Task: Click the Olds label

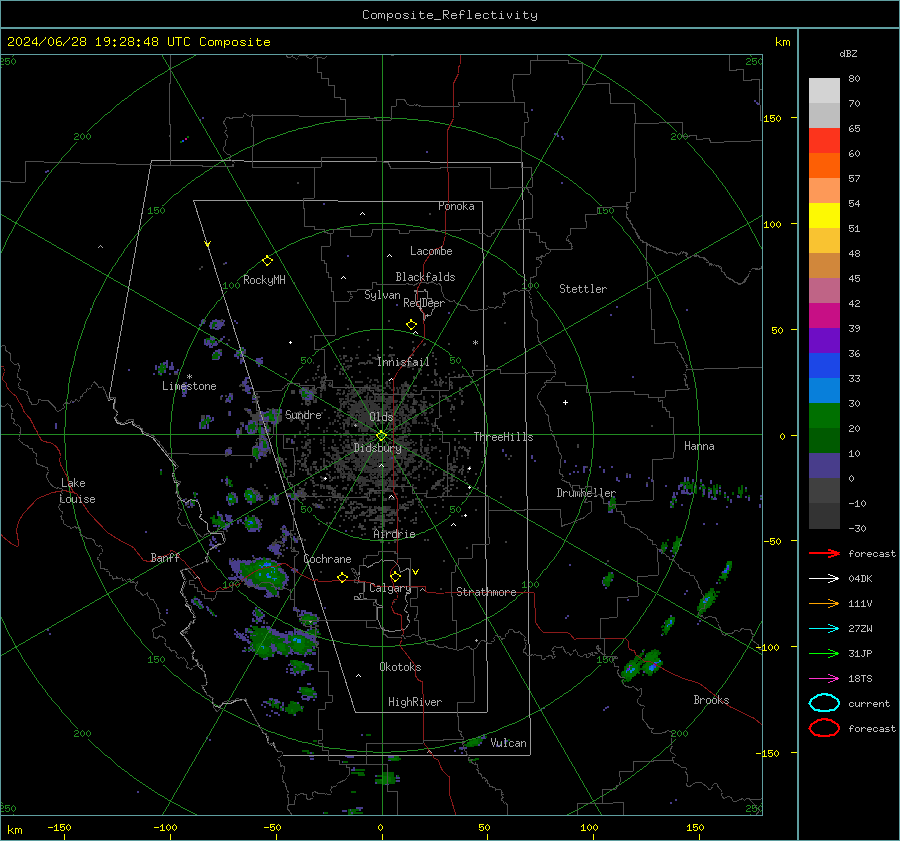Action: [x=381, y=417]
